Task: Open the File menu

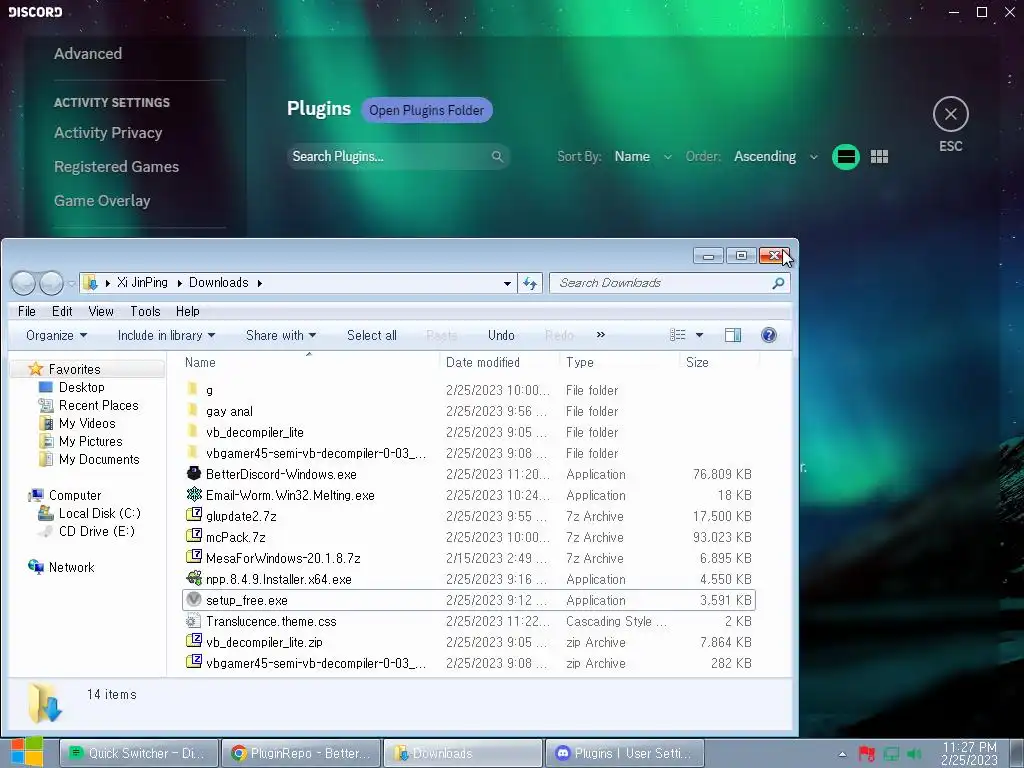Action: tap(27, 312)
